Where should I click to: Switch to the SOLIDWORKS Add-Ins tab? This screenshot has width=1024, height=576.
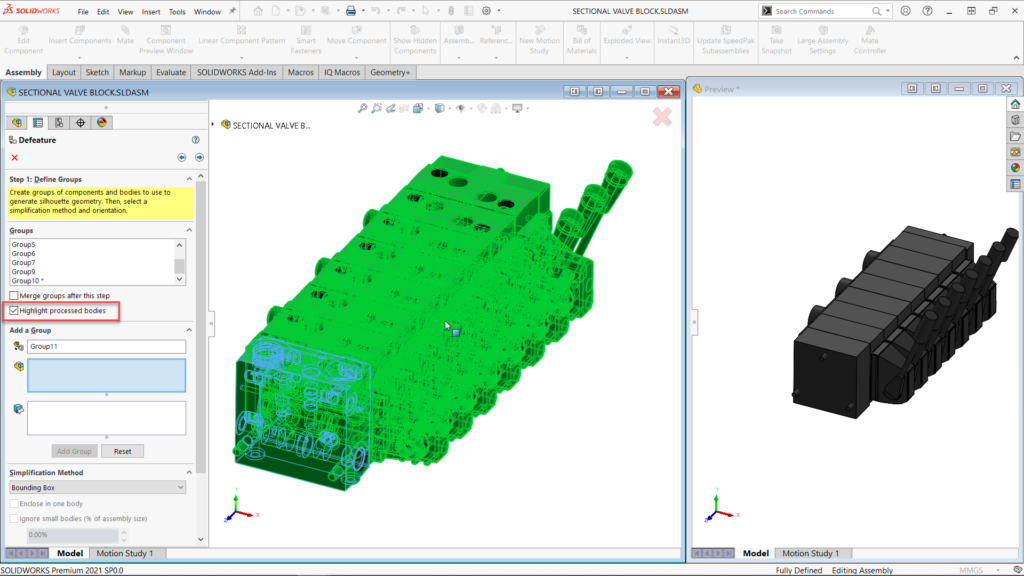[x=236, y=72]
